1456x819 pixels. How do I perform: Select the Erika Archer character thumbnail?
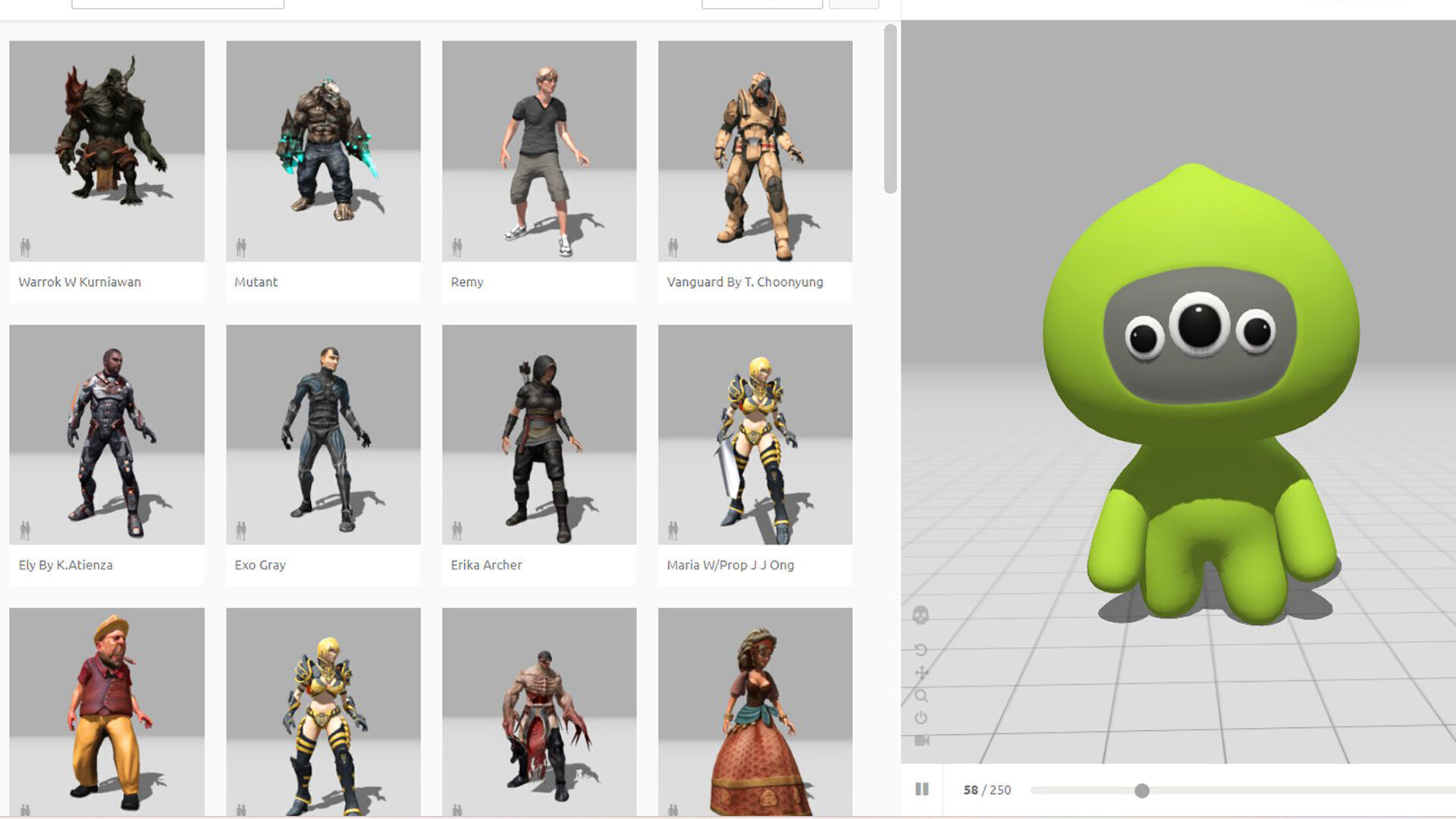click(539, 435)
